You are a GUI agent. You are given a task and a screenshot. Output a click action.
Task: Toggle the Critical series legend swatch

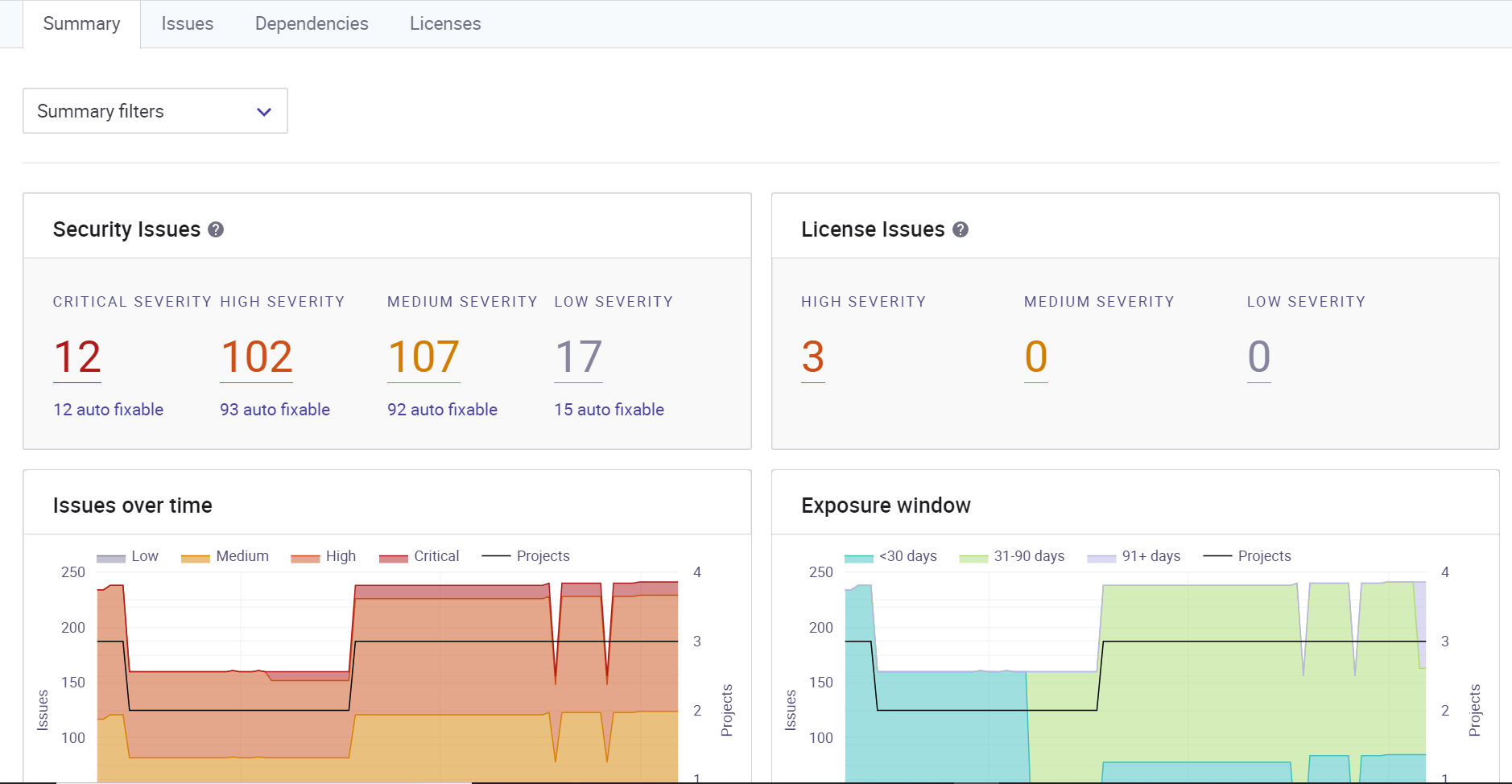coord(394,558)
